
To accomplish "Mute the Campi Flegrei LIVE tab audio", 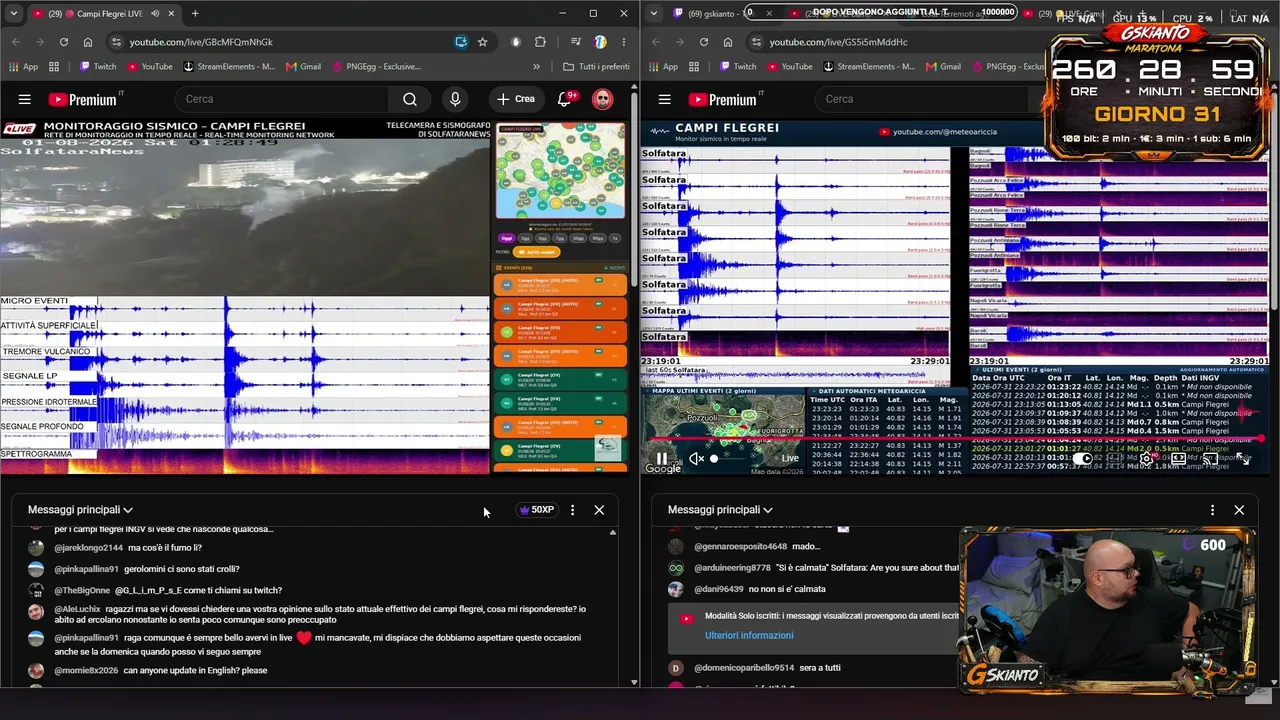I will click(x=154, y=14).
